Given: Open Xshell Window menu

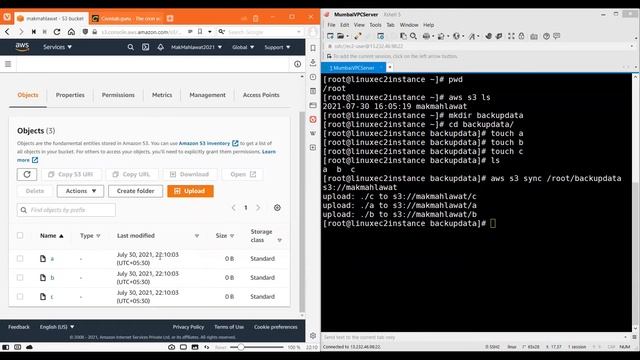Looking at the screenshot, I should pyautogui.click(x=409, y=25).
